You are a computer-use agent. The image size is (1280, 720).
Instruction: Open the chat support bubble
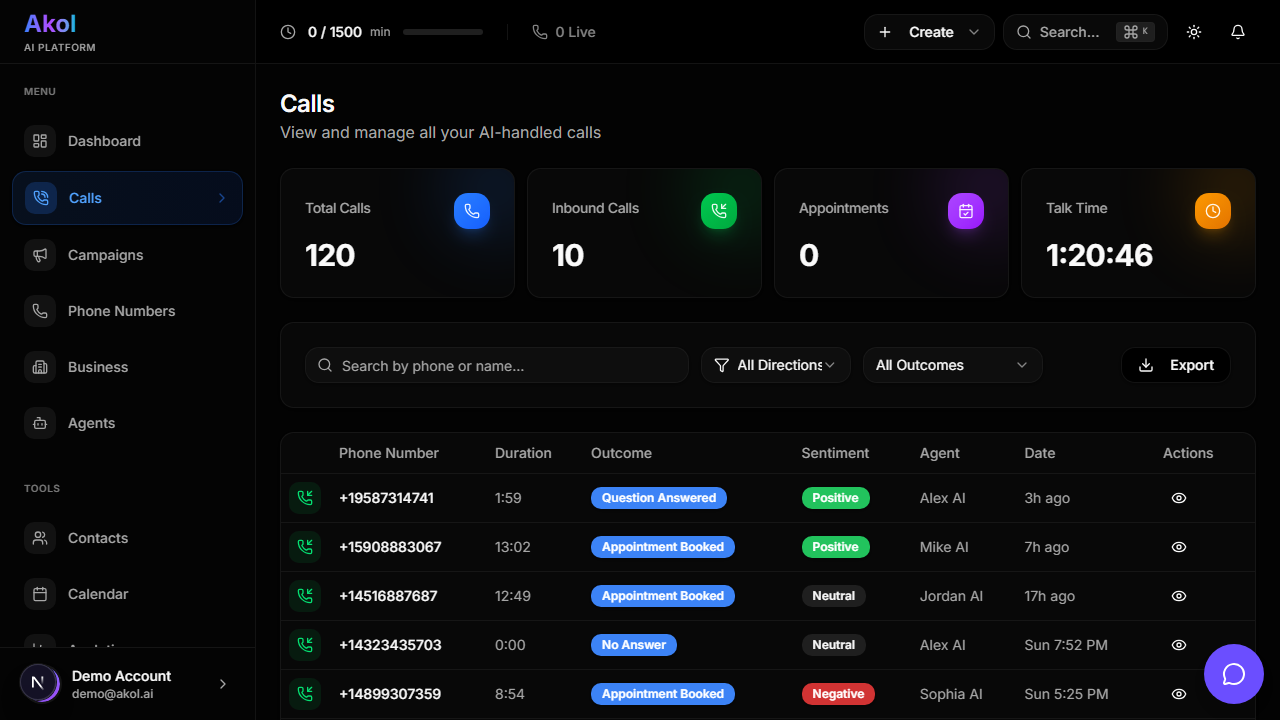tap(1233, 674)
